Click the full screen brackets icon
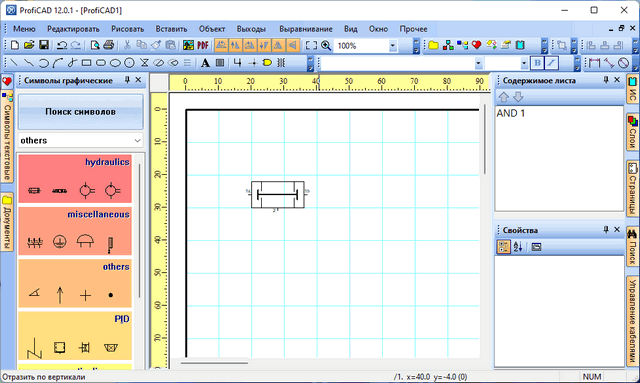This screenshot has height=383, width=640. [x=311, y=45]
